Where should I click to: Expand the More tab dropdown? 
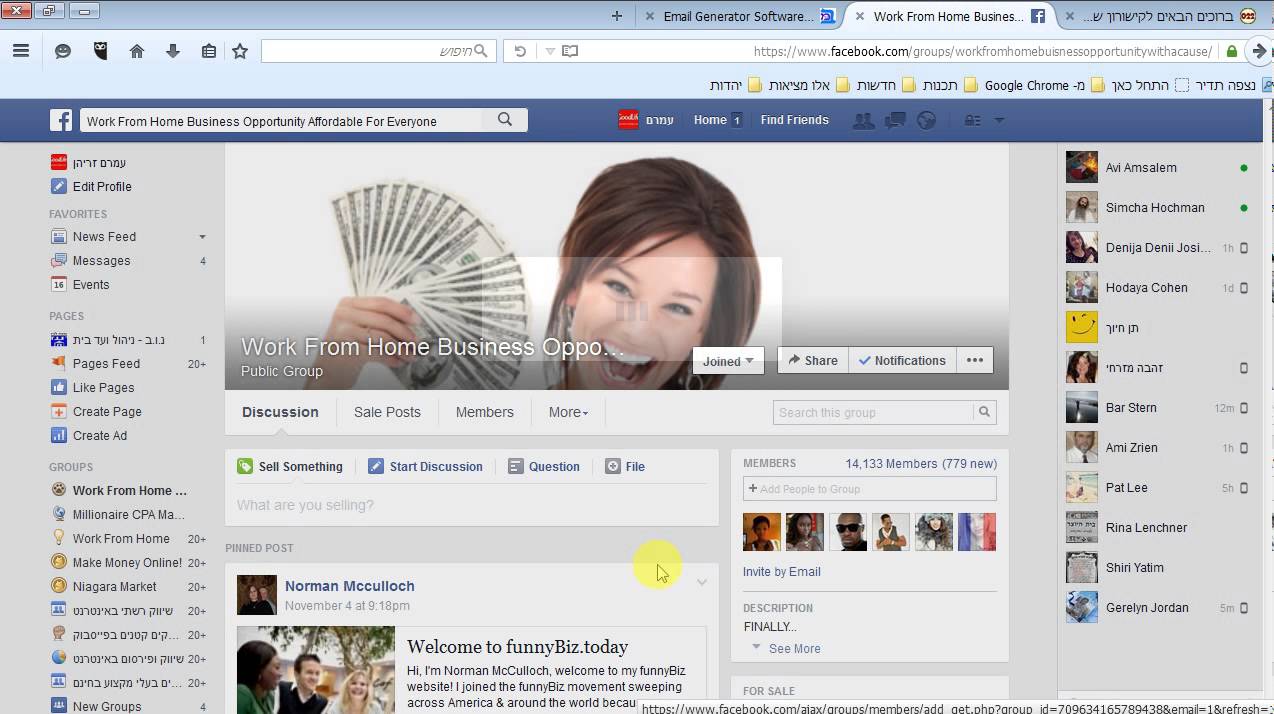pyautogui.click(x=568, y=412)
